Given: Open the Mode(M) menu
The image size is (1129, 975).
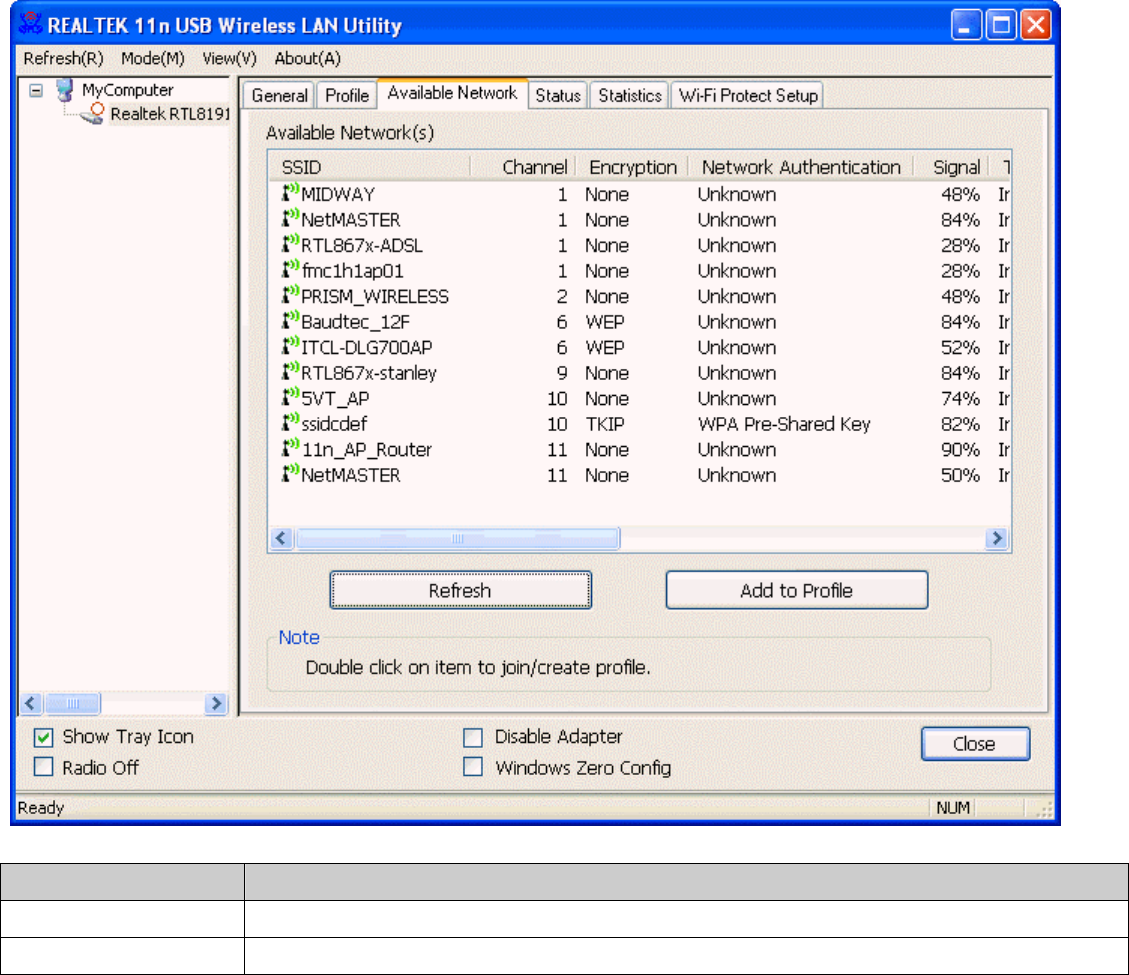Looking at the screenshot, I should (153, 58).
